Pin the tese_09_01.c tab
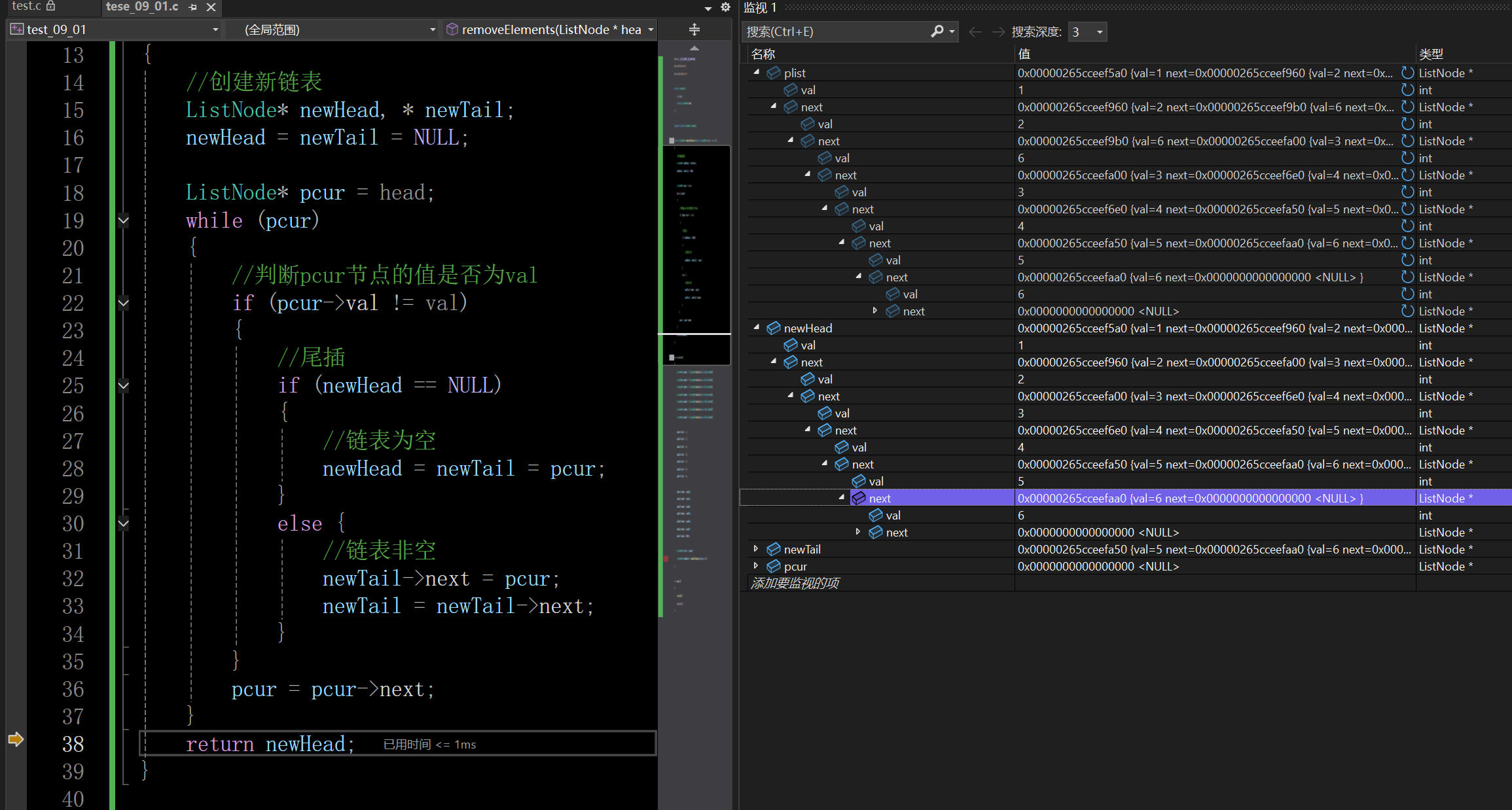Screen dimensions: 1512x810 click(x=192, y=7)
